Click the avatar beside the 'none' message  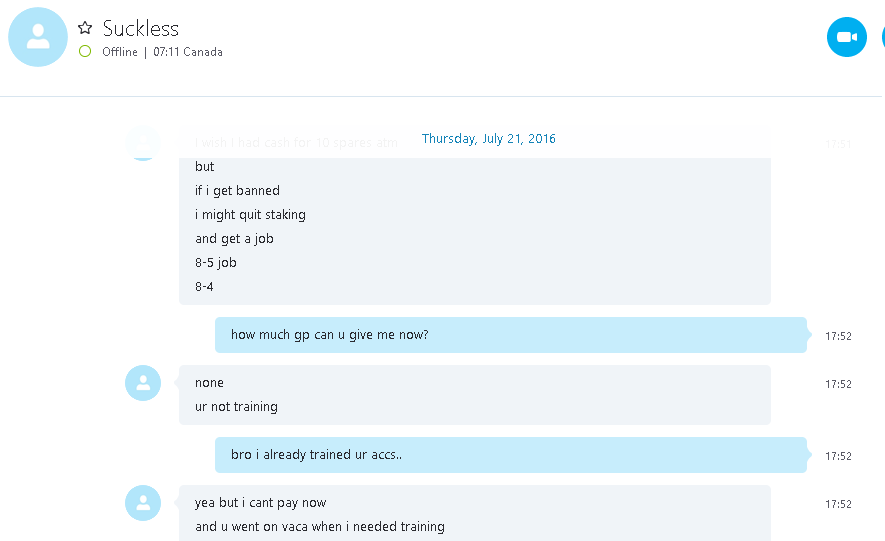[143, 383]
